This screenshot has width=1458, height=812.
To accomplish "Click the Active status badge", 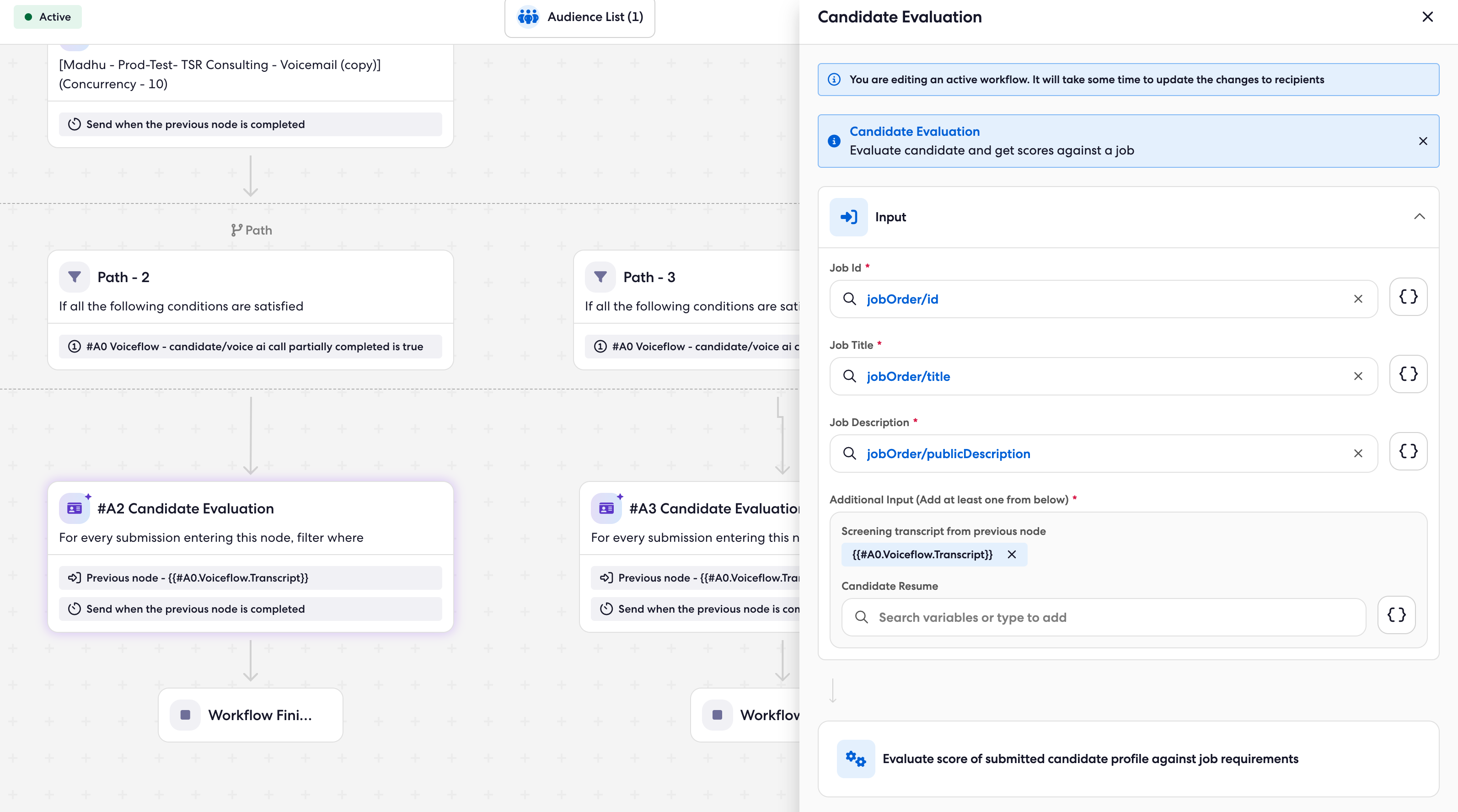I will [48, 17].
